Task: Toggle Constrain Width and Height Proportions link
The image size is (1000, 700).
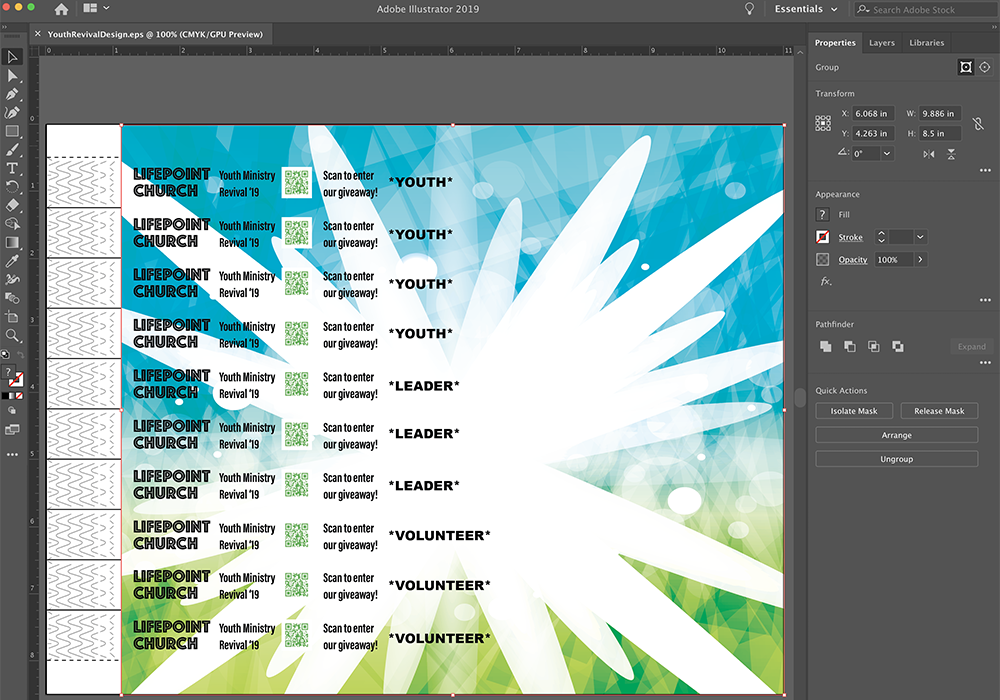Action: tap(978, 124)
